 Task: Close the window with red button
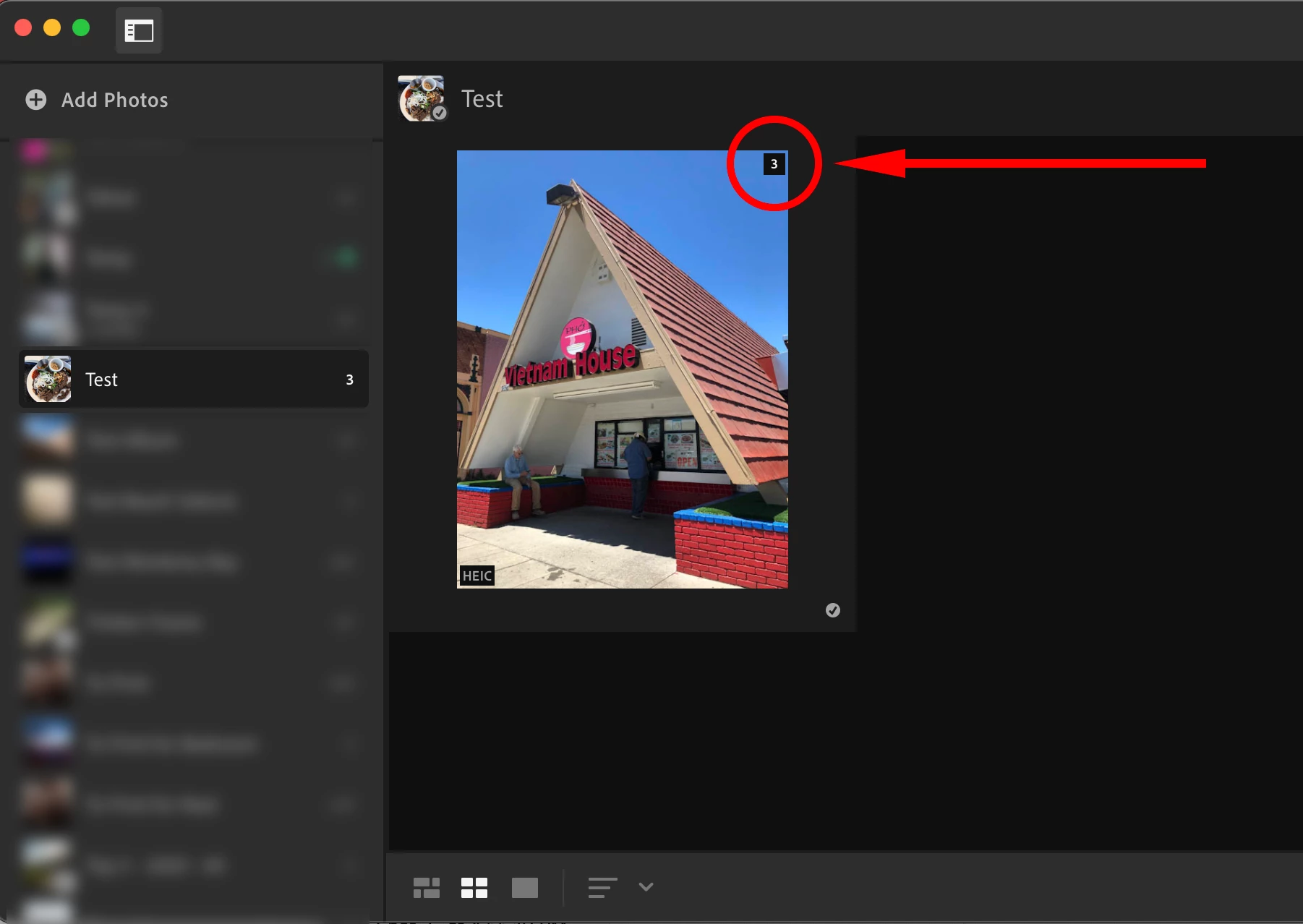23,27
